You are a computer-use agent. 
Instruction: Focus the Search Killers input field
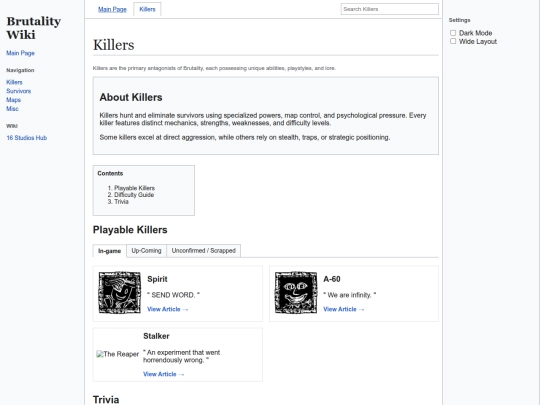pos(390,9)
